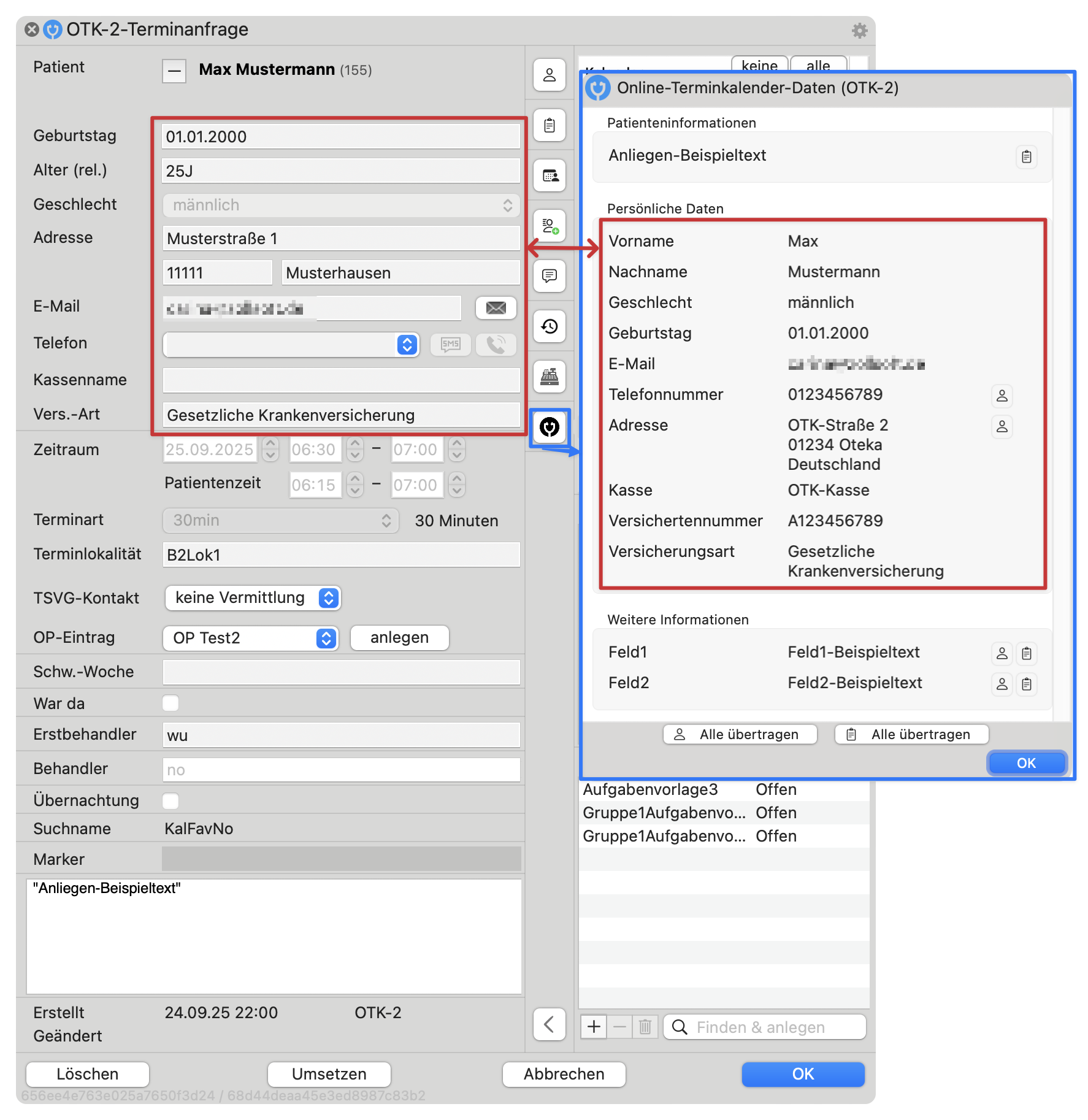Open the speech bubble message icon
The width and height of the screenshot is (1088, 1120).
[x=549, y=276]
